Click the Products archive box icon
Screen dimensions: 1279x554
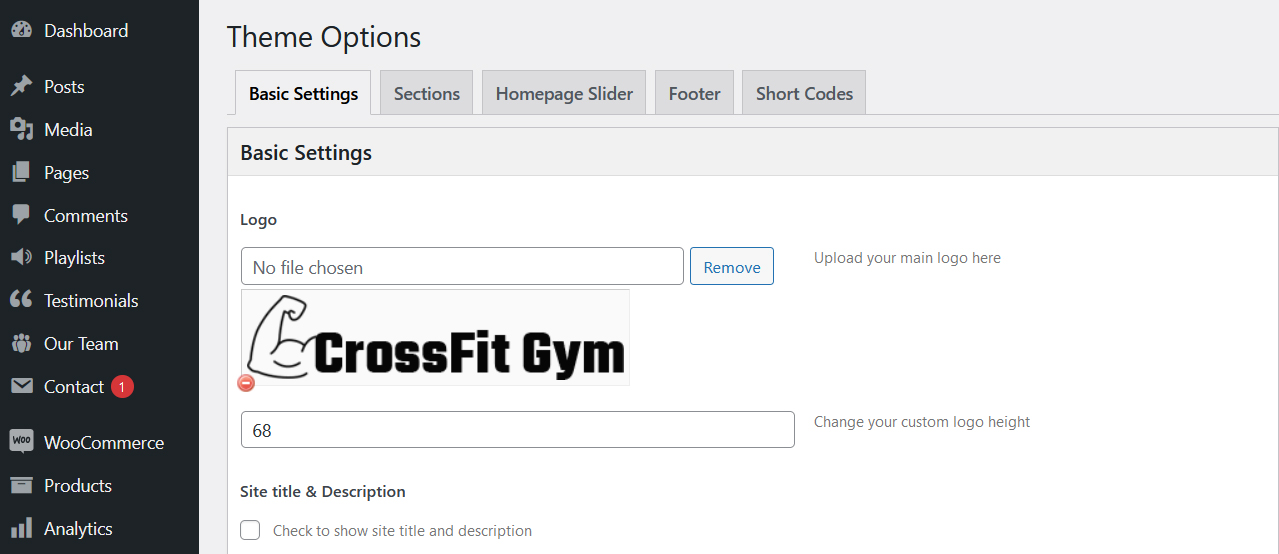[21, 486]
